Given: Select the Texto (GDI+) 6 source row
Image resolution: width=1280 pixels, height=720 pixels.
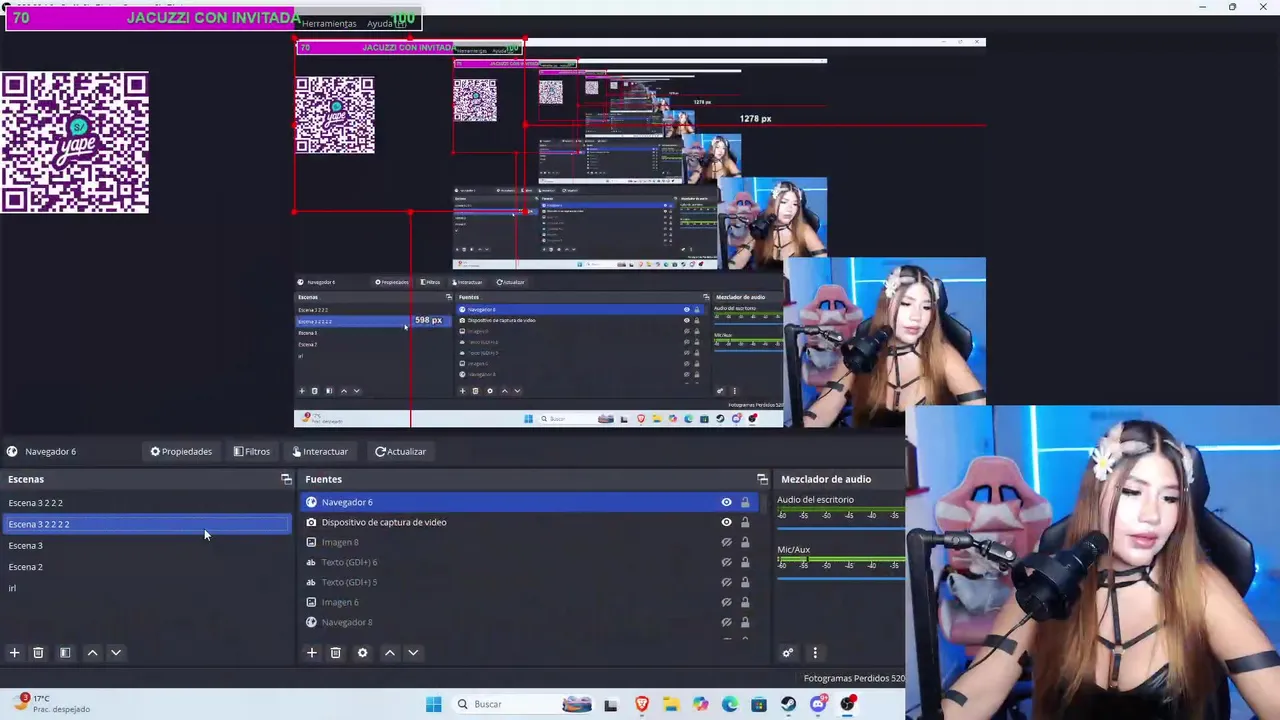Looking at the screenshot, I should pyautogui.click(x=530, y=562).
